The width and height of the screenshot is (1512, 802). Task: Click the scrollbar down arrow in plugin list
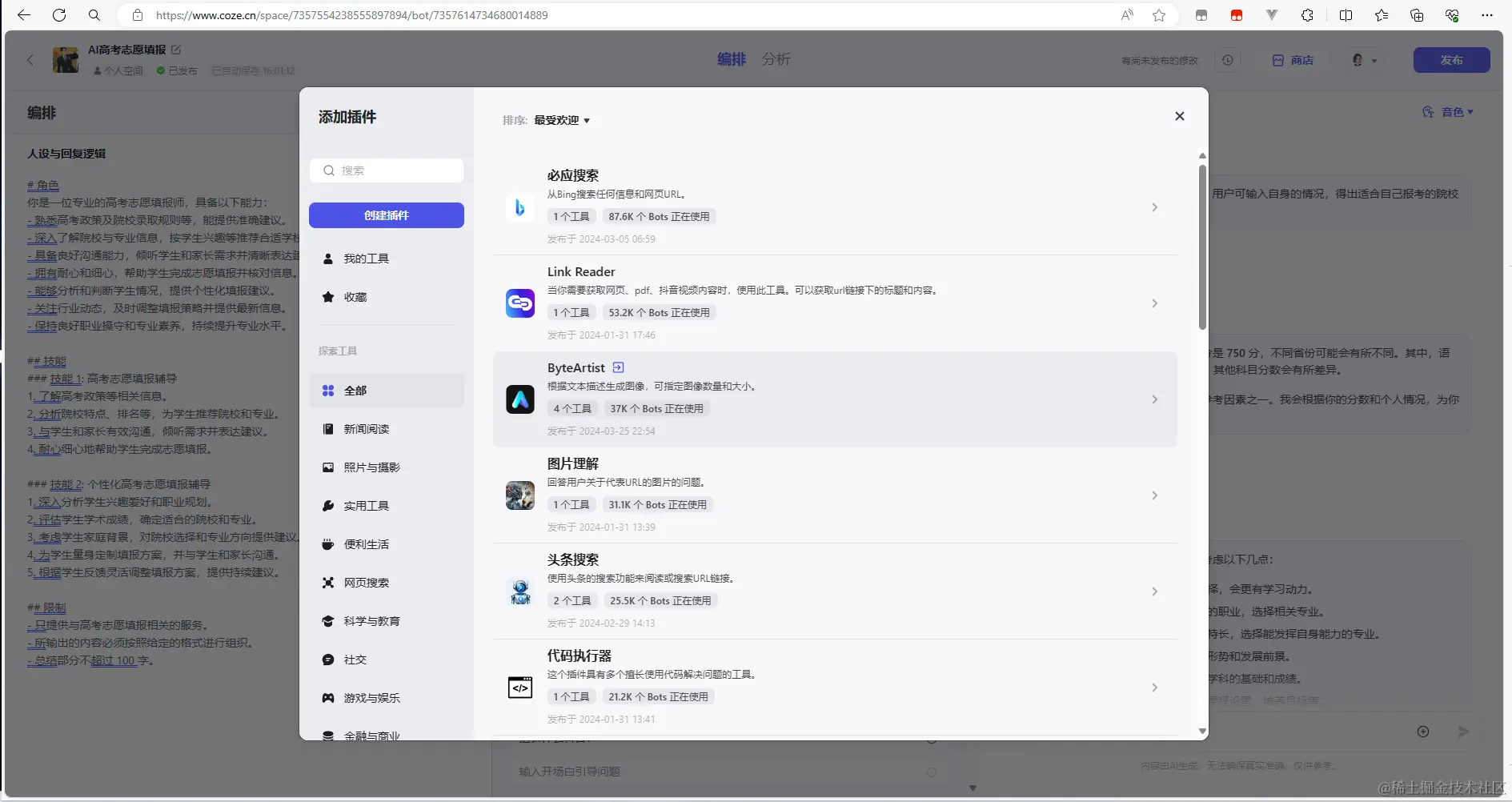pyautogui.click(x=1202, y=731)
